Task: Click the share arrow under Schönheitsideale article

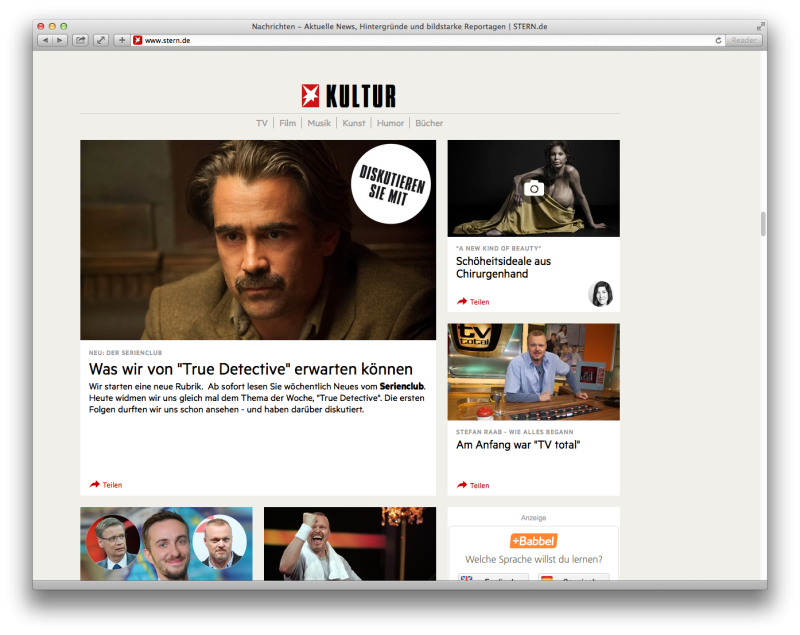Action: pyautogui.click(x=462, y=301)
